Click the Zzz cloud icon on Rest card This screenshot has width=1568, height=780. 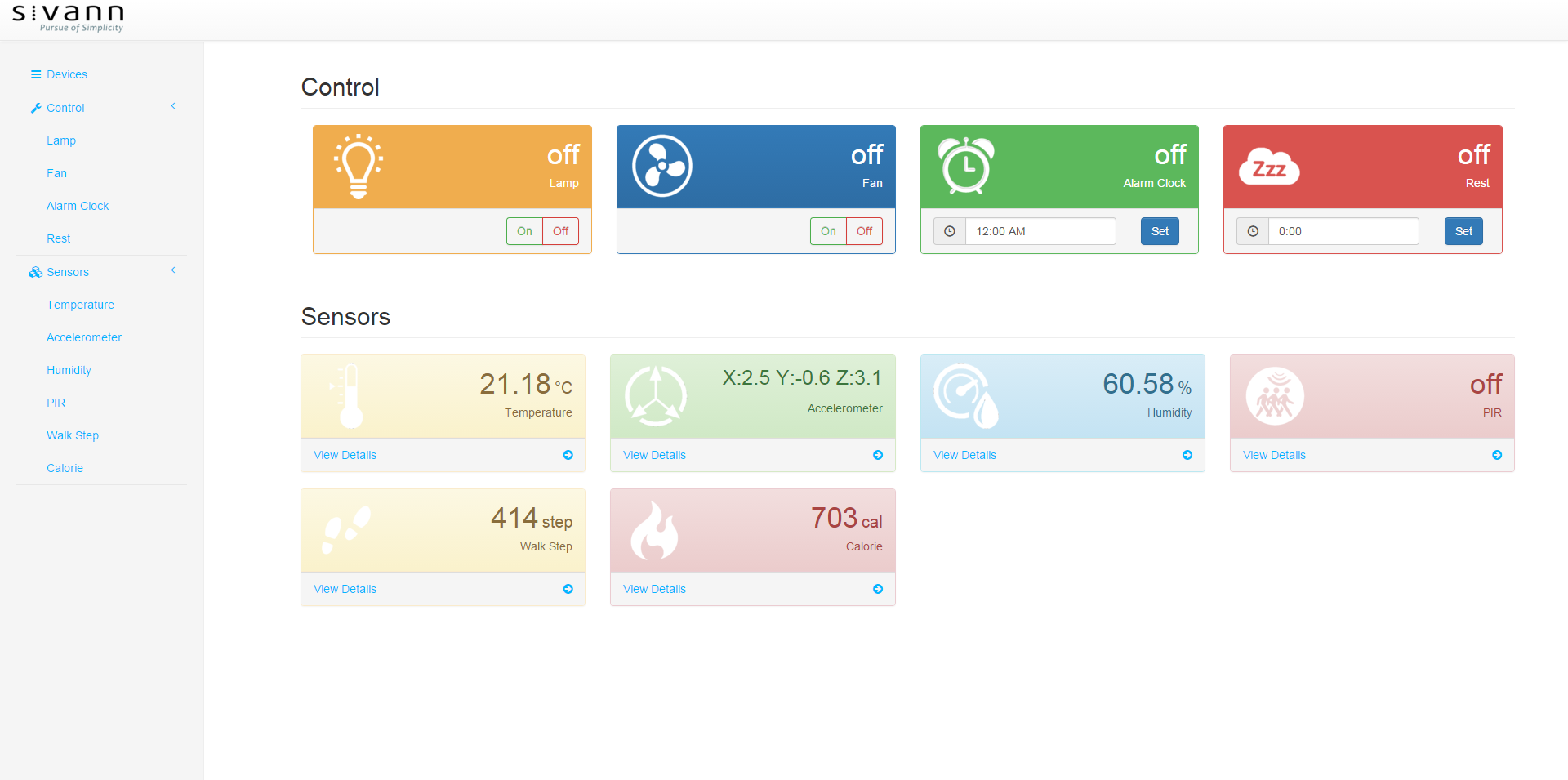click(1269, 167)
